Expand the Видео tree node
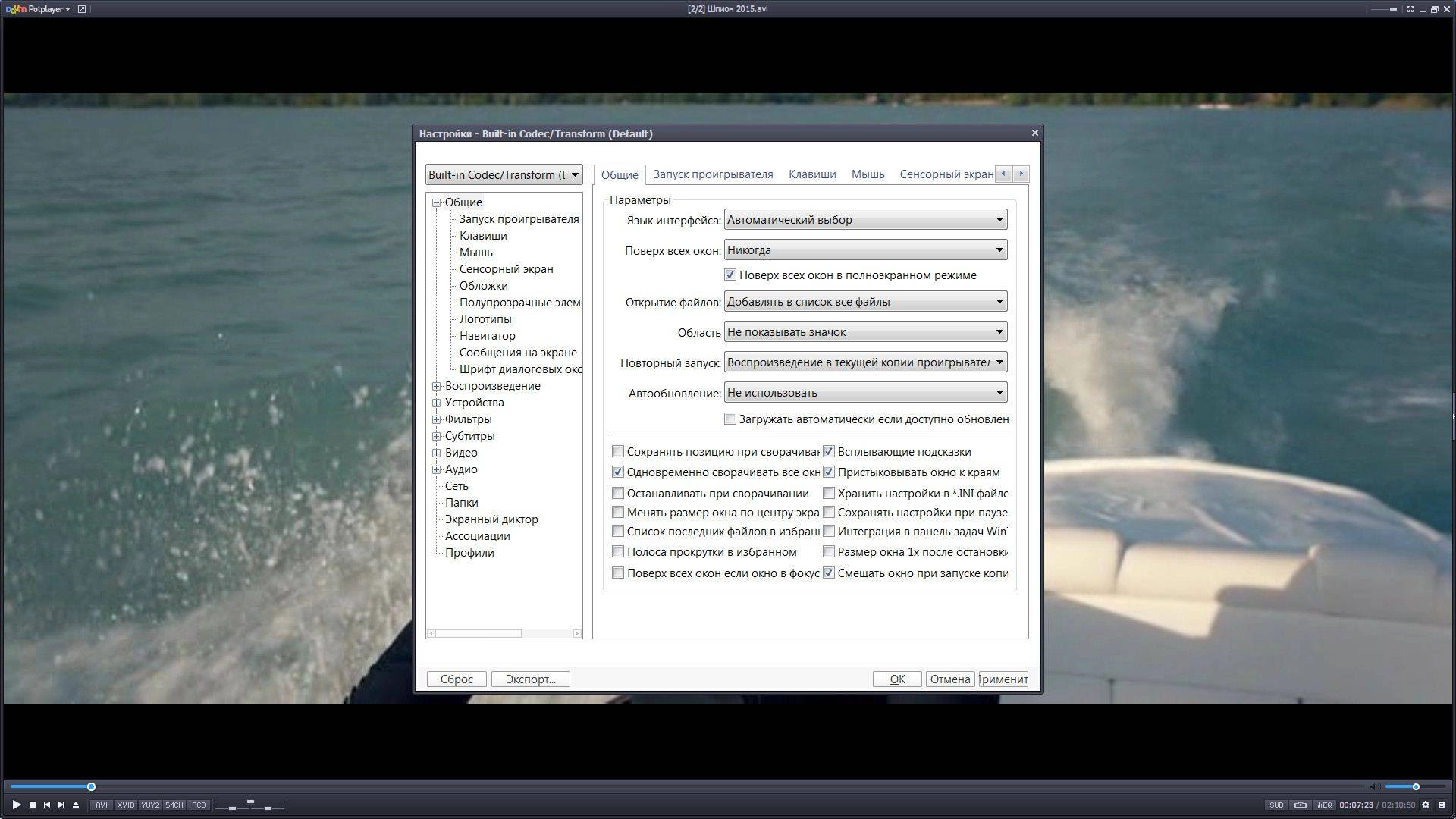 click(x=437, y=453)
